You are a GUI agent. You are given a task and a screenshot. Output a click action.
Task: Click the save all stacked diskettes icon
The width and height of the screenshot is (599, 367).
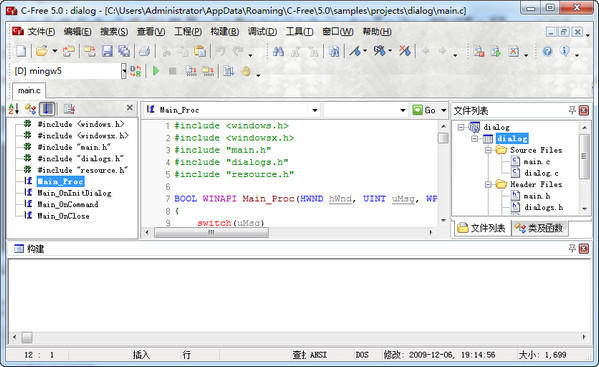point(124,51)
